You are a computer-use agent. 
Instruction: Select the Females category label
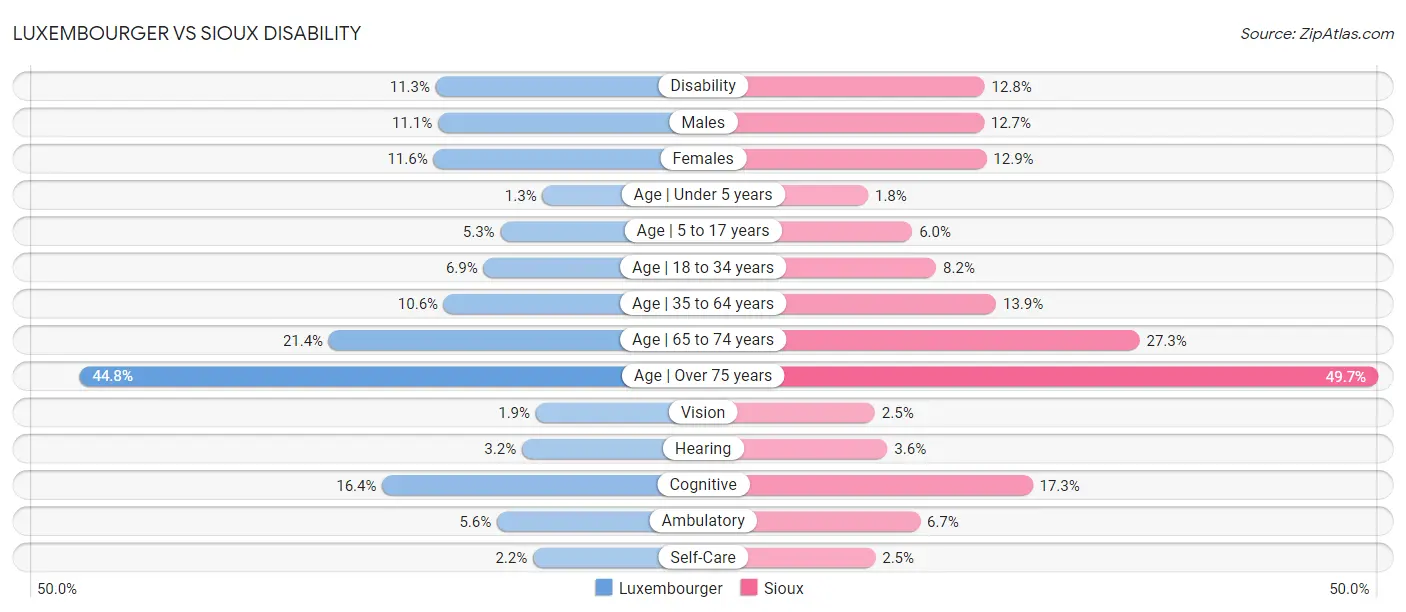(x=703, y=159)
